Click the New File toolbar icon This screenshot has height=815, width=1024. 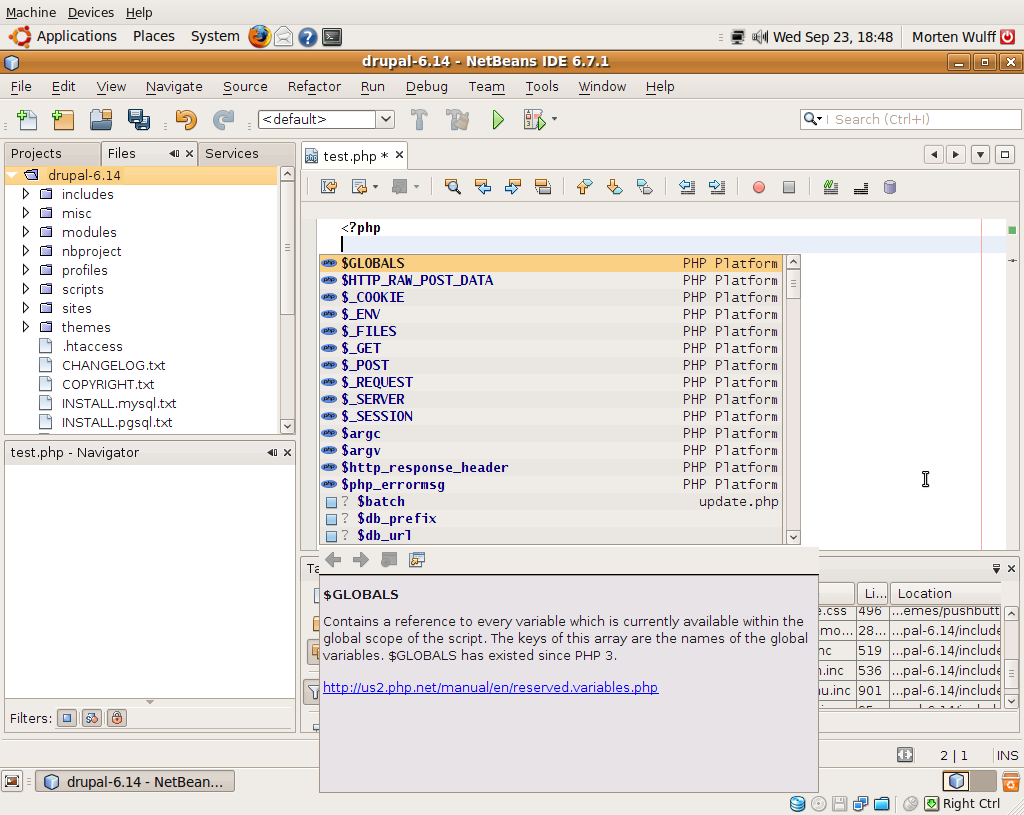[x=27, y=120]
